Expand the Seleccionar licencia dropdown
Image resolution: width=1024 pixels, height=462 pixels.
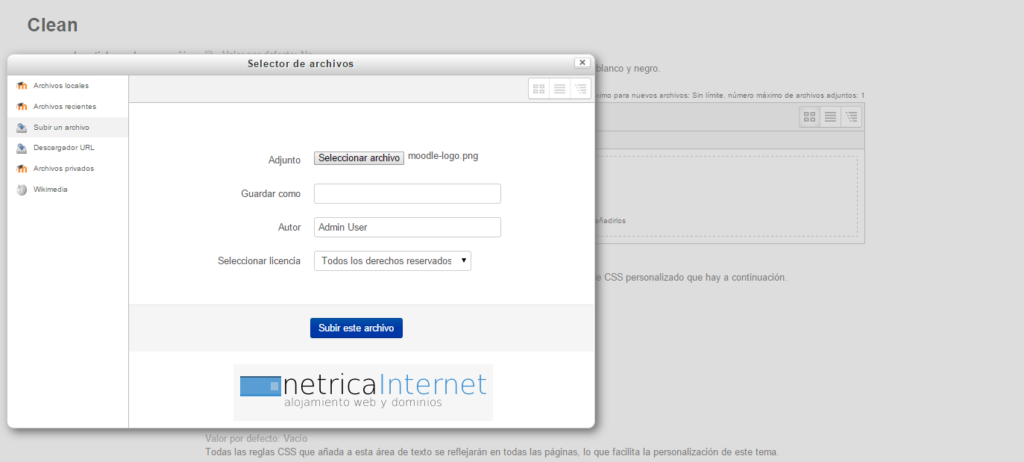[x=392, y=261]
